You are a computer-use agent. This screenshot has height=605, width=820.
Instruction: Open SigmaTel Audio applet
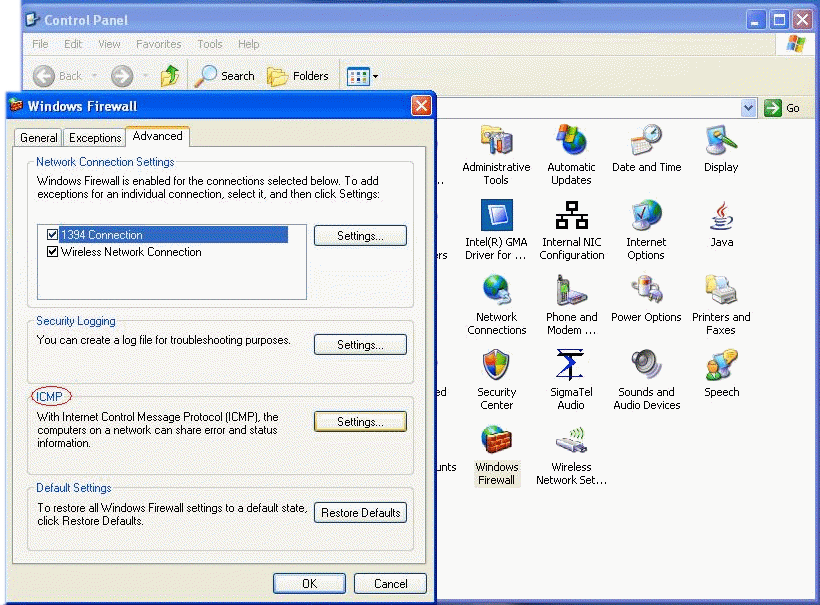coord(571,379)
